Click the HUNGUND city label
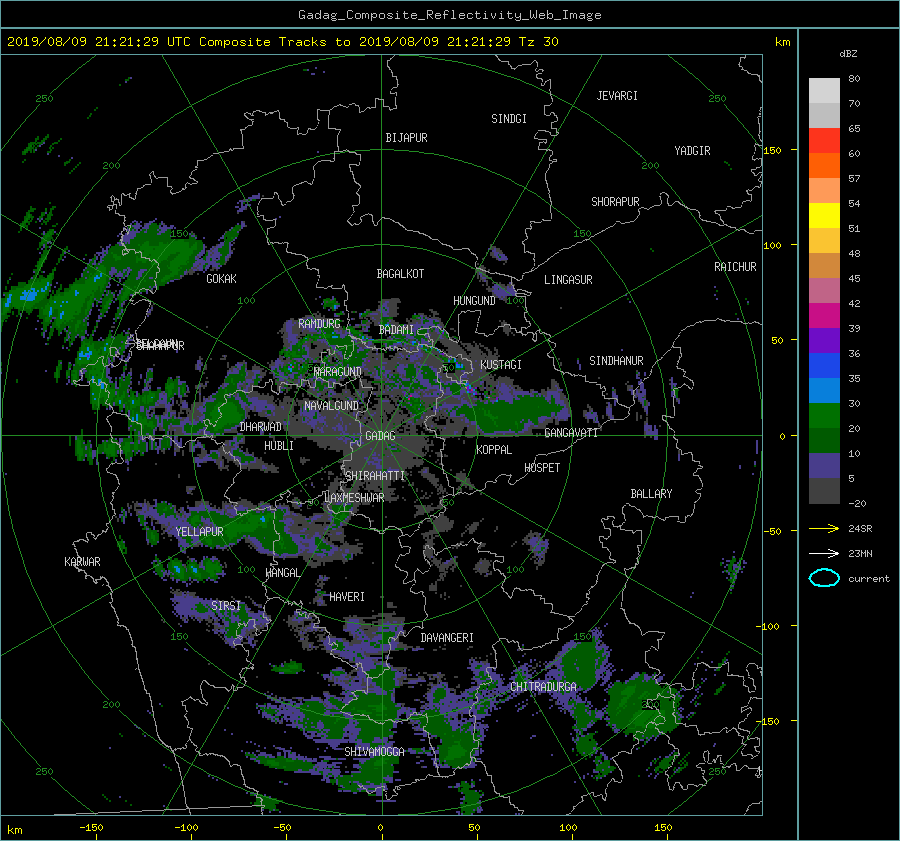 474,301
